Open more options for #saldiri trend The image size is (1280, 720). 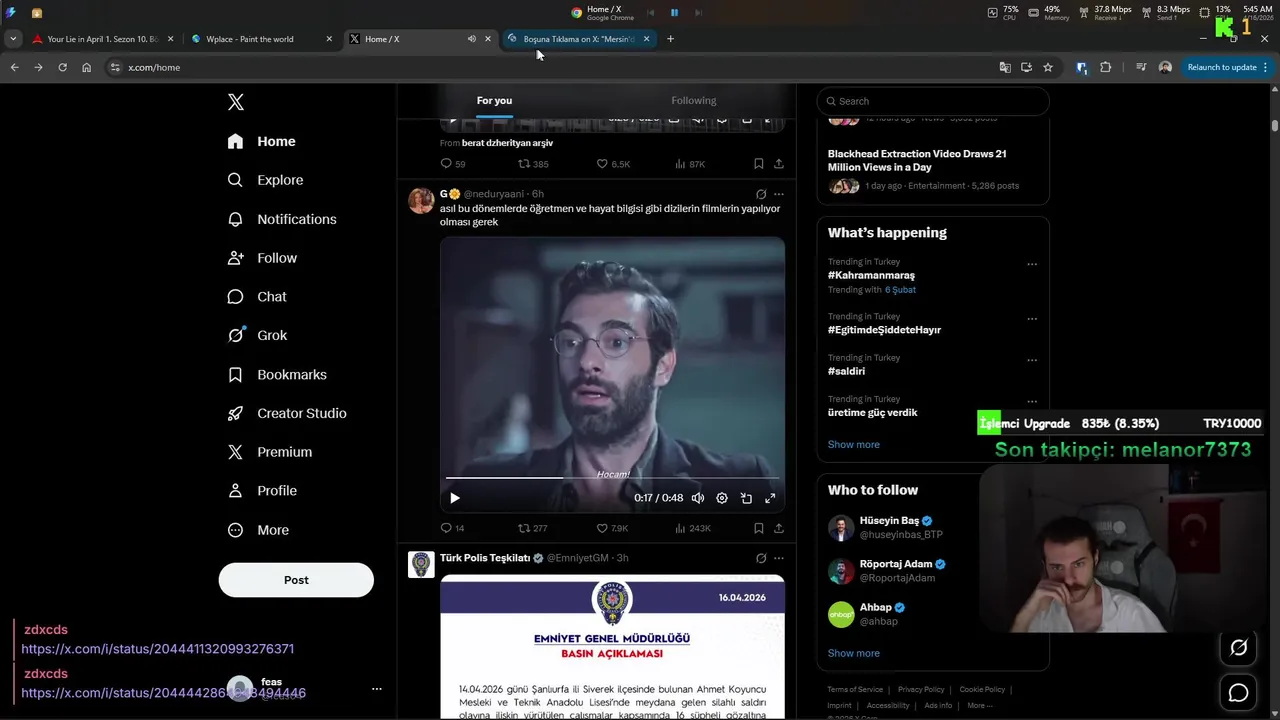point(1032,360)
